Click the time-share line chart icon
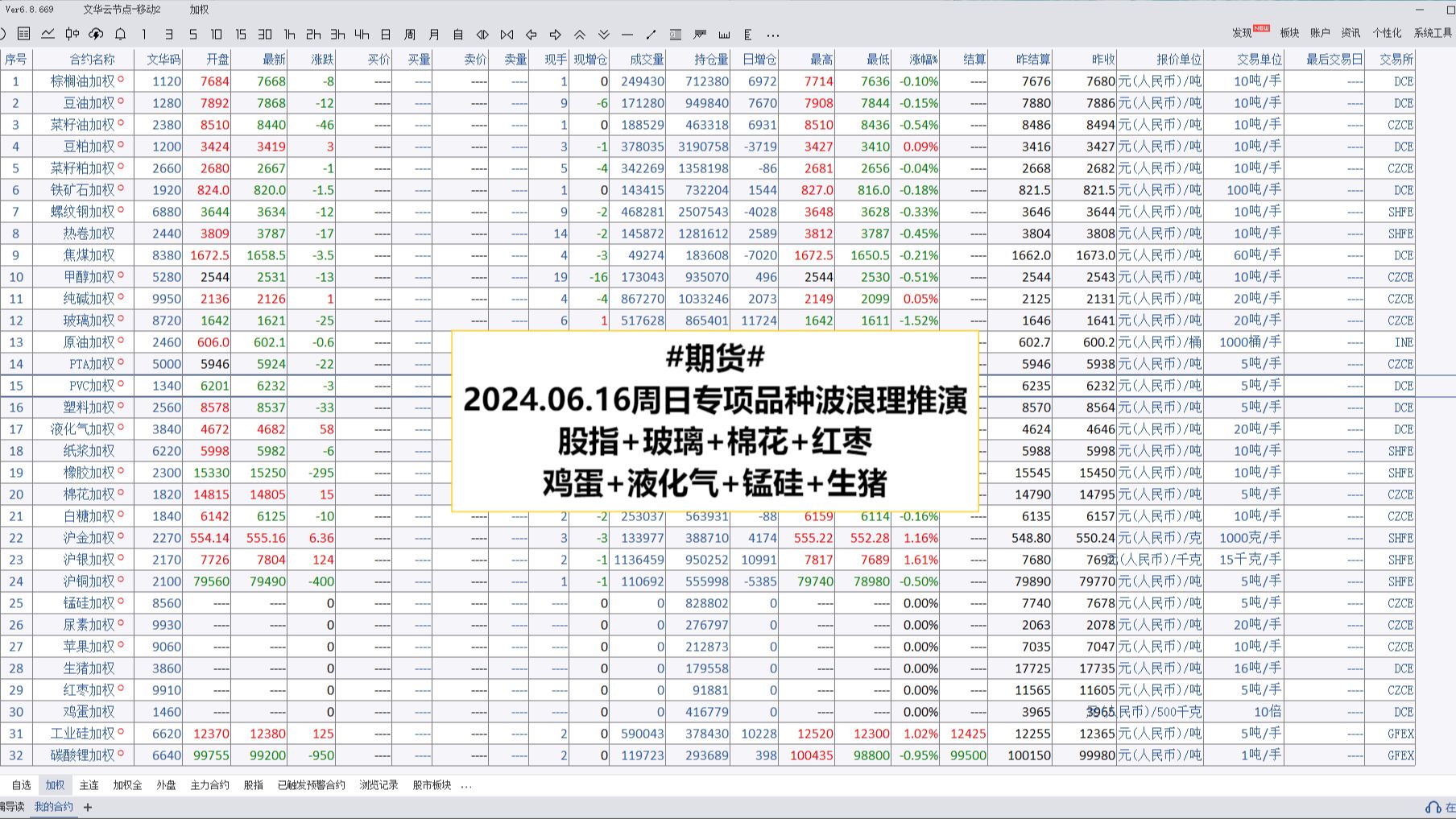The width and height of the screenshot is (1456, 819). pos(48,34)
